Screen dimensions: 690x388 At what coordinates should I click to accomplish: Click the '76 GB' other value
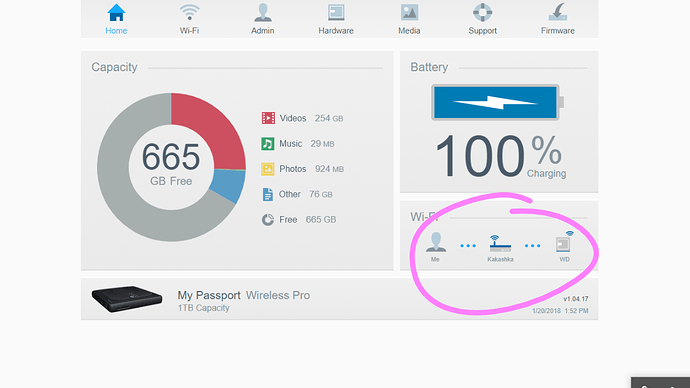(320, 194)
